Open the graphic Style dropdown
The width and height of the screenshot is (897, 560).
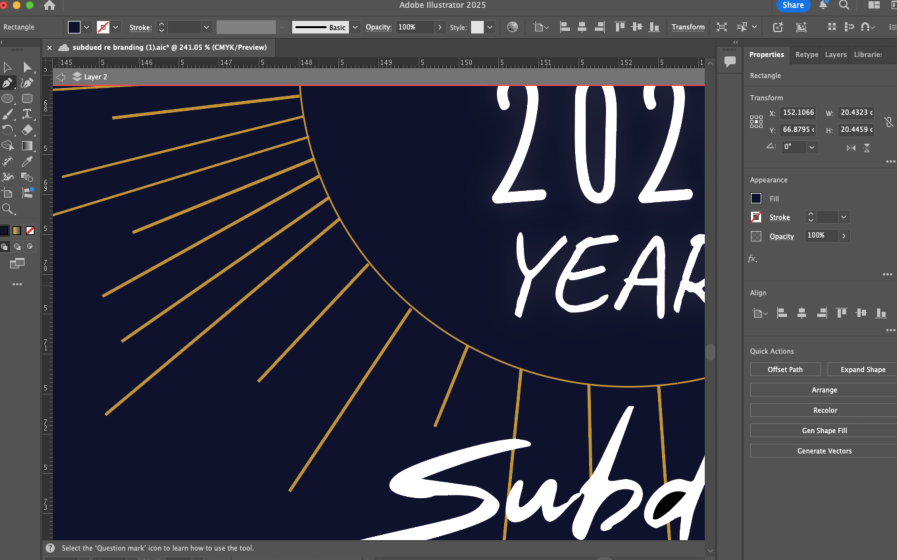[490, 27]
